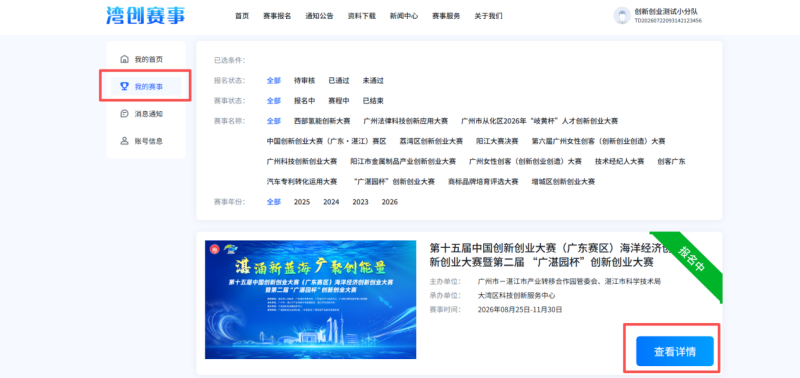Open the 关于我们 navigation item
The height and width of the screenshot is (378, 800).
tap(488, 16)
